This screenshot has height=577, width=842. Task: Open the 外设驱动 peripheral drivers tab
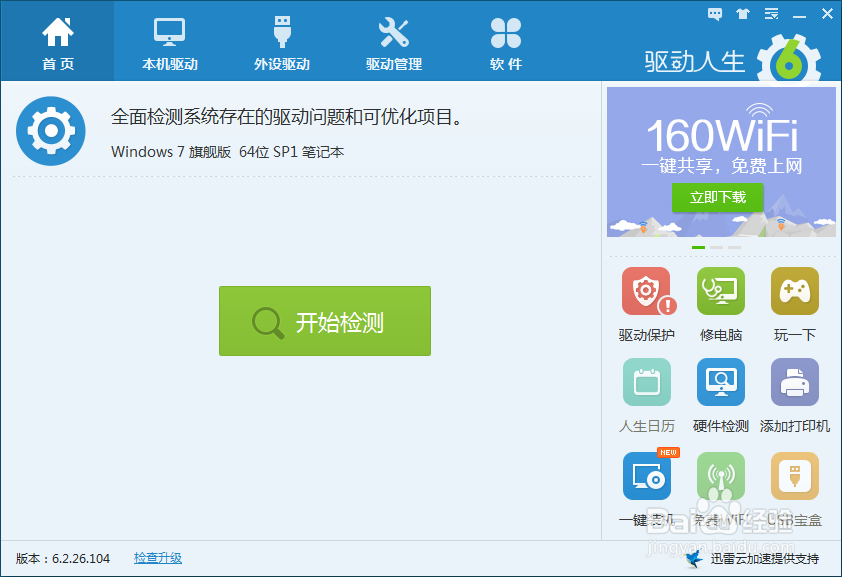pyautogui.click(x=281, y=42)
